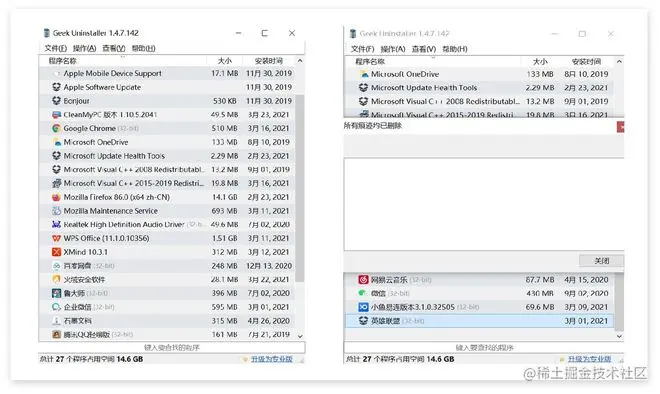Click 升级为专业版 link in right window
The height and width of the screenshot is (394, 660).
(x=589, y=359)
